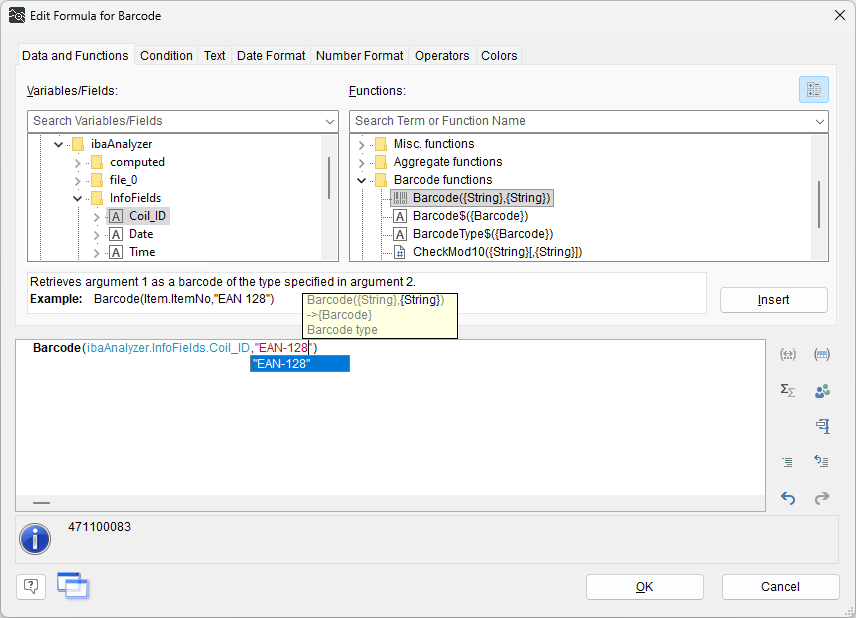The height and width of the screenshot is (618, 856).
Task: Click the A icon next to Coil_ID
Action: pos(116,216)
